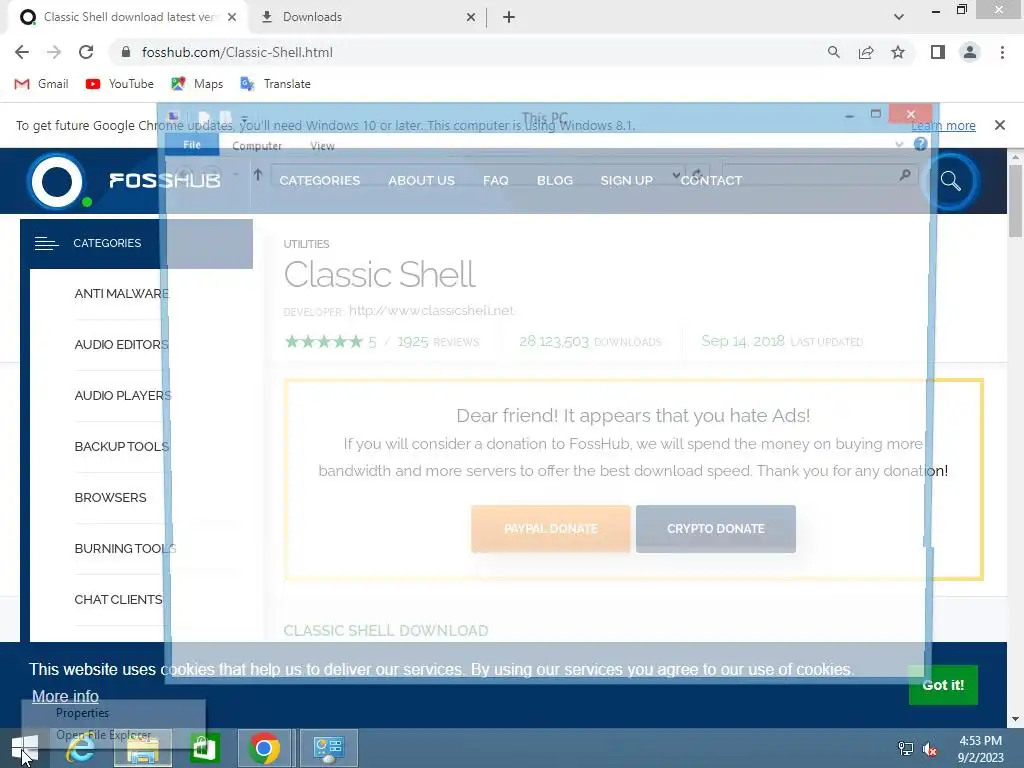Close the Downloads tab
Screen dimensions: 1024x768
(471, 17)
